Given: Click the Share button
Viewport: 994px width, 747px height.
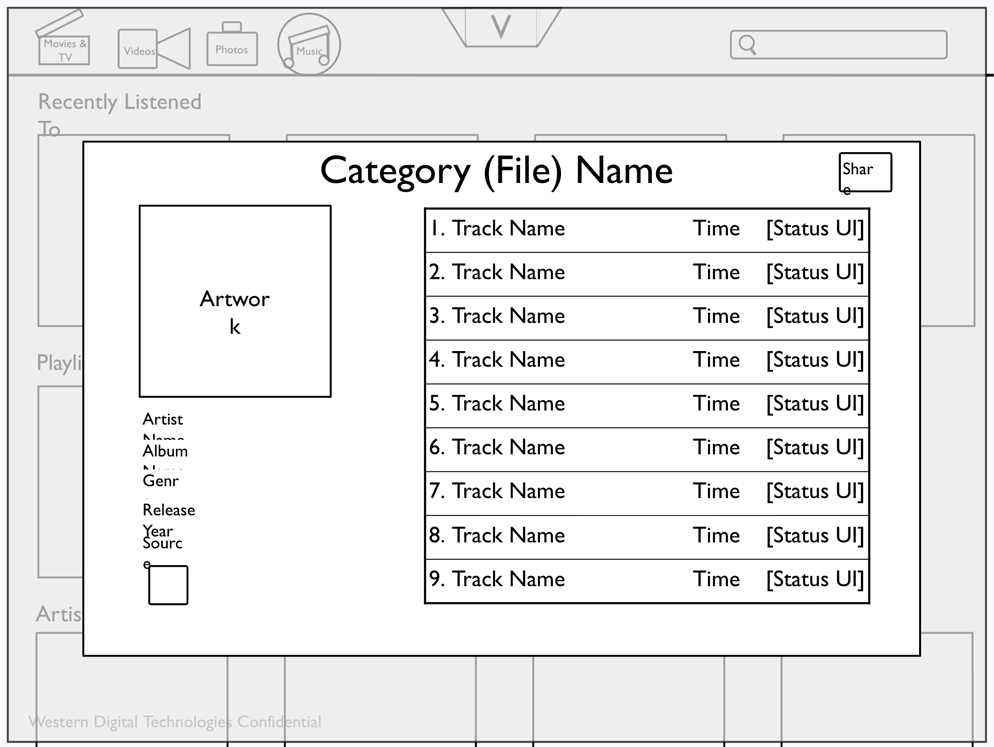Looking at the screenshot, I should pyautogui.click(x=864, y=171).
